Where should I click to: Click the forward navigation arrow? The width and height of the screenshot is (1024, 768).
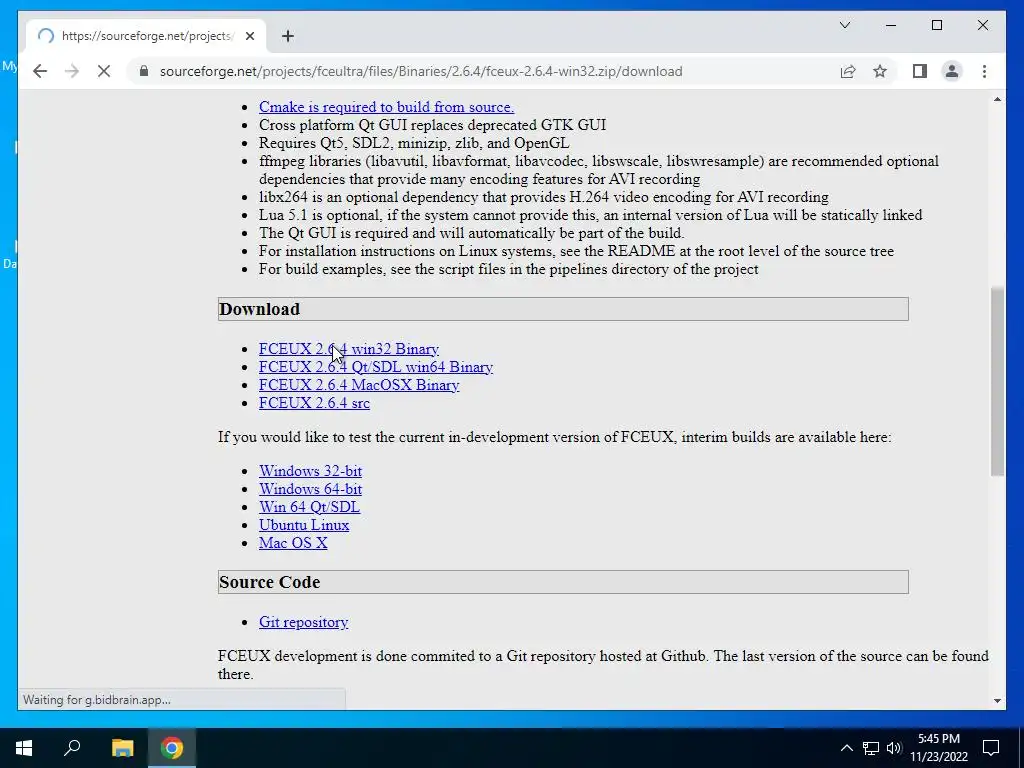point(72,71)
